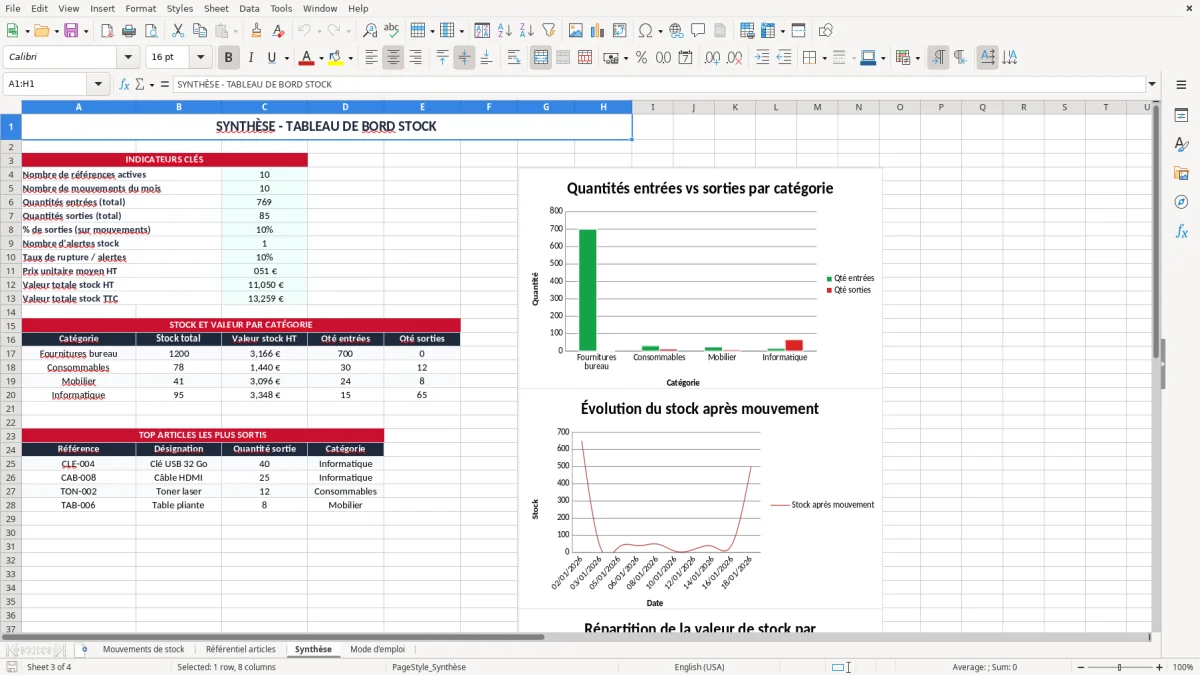Toggle Center Horizontally alignment
The width and height of the screenshot is (1200, 675).
(393, 58)
